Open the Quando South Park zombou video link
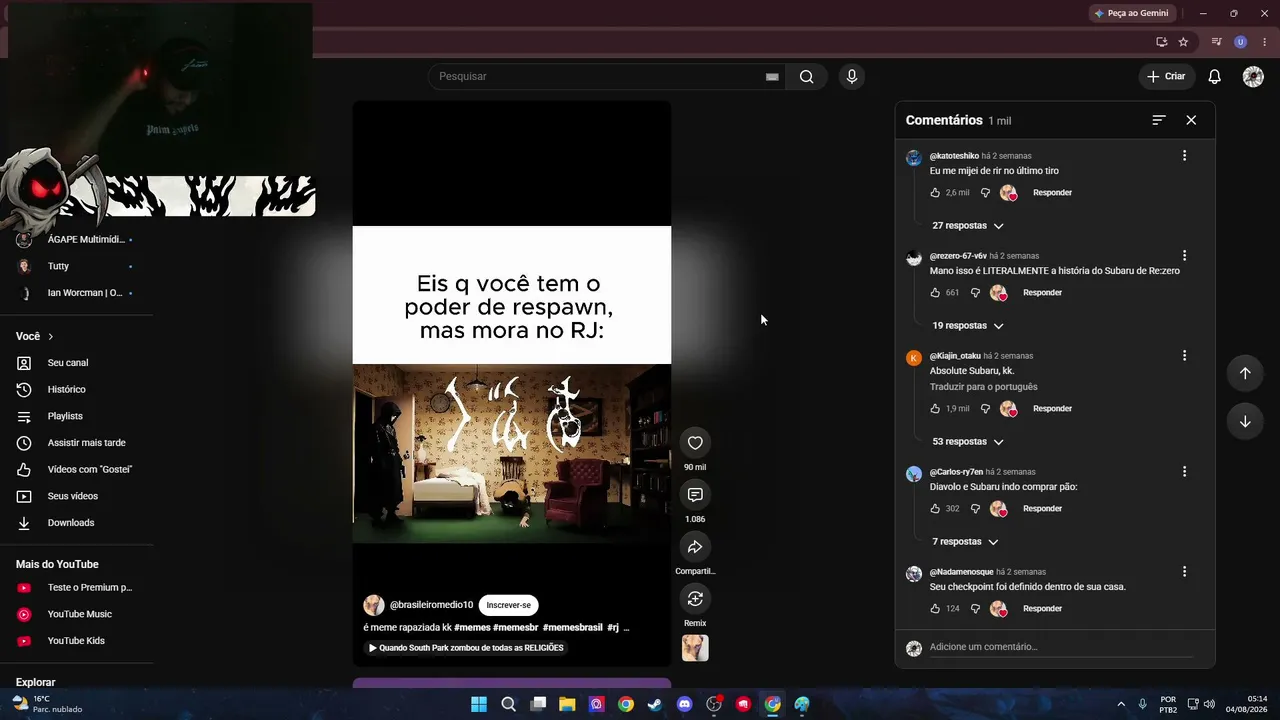Viewport: 1280px width, 720px height. [x=466, y=648]
